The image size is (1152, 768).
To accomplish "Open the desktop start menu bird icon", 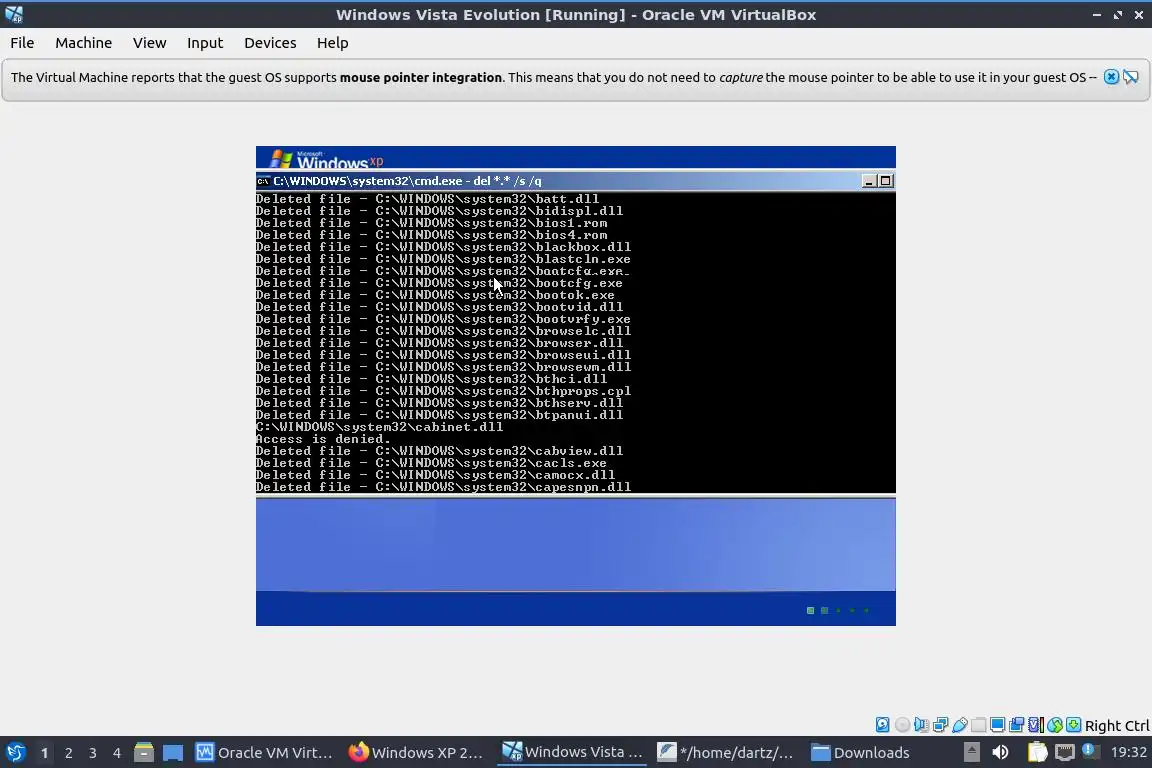I will pos(15,753).
